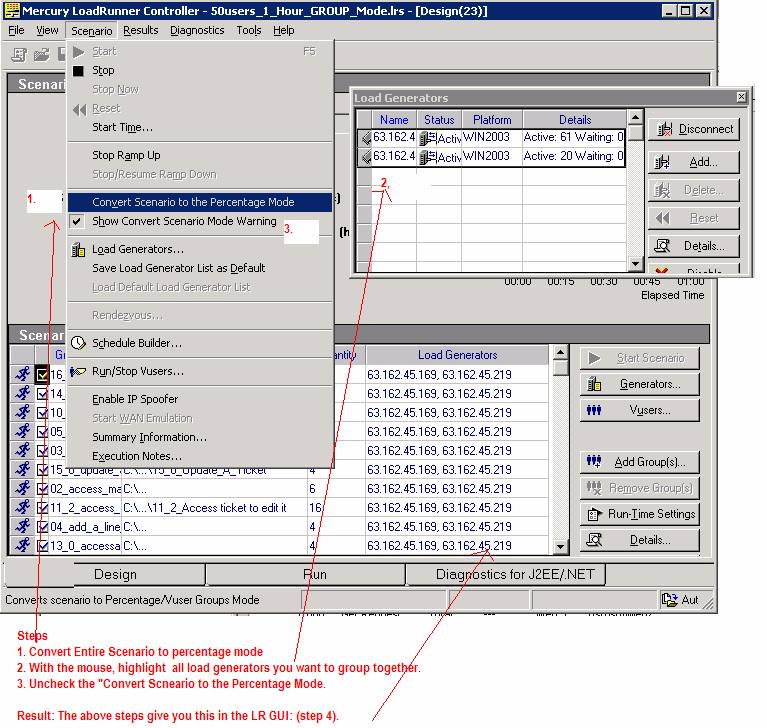
Task: Click the open scenario folder toolbar icon
Action: (x=42, y=55)
